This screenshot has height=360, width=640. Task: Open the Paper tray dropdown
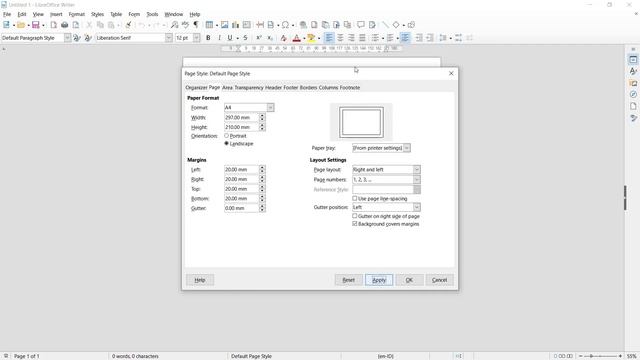coord(407,148)
